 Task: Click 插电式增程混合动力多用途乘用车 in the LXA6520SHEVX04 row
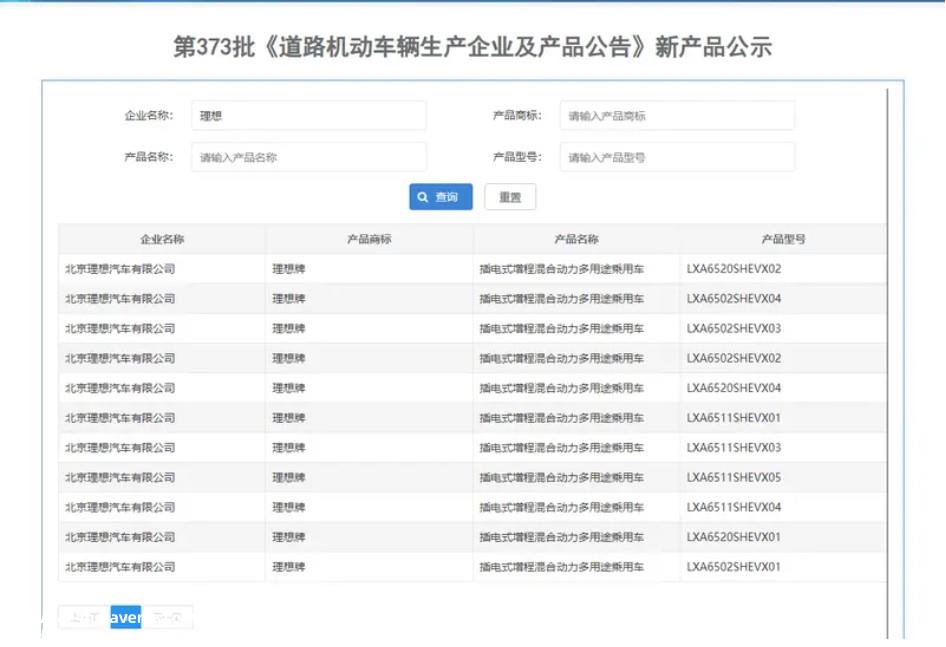[x=561, y=387]
